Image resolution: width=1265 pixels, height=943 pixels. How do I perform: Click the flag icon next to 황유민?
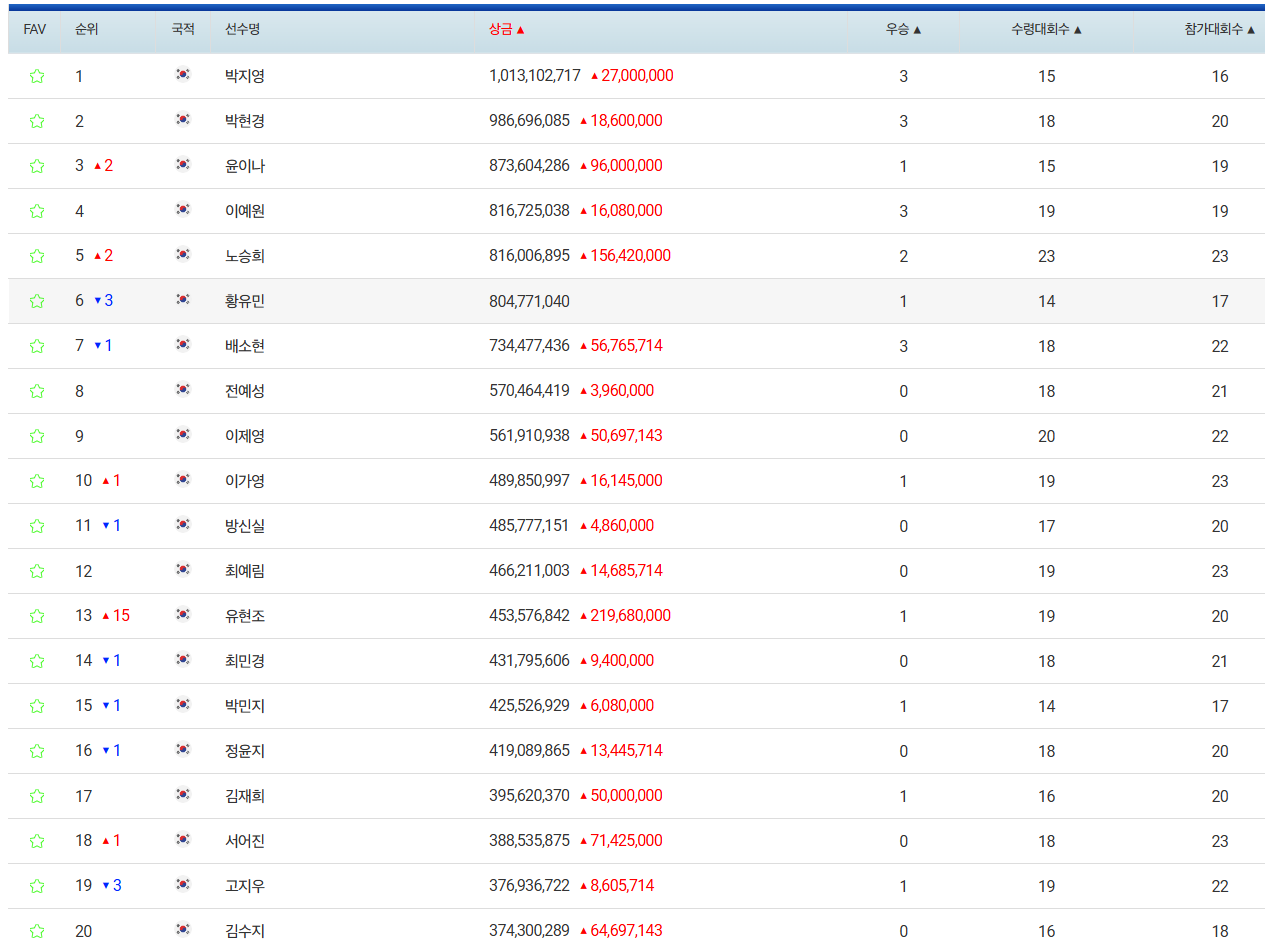point(182,299)
